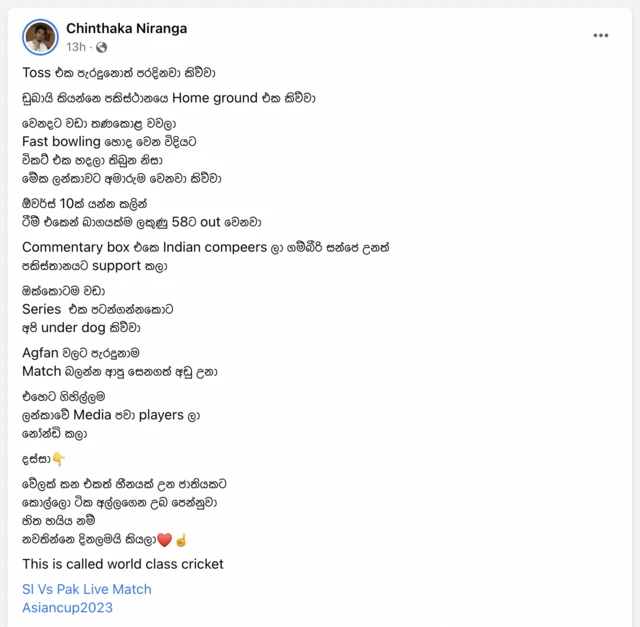
Task: Click the line starting with "Fast bowling"
Action: 106,141
